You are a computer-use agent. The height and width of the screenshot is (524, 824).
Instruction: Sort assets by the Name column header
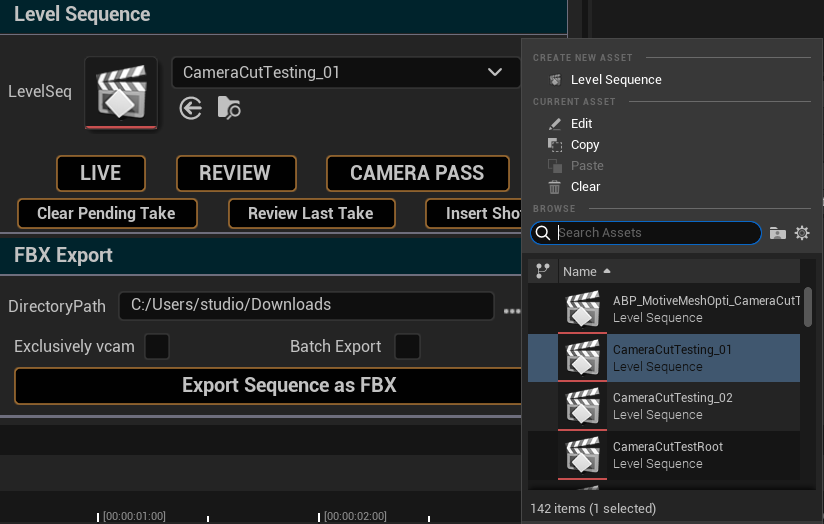[x=580, y=271]
